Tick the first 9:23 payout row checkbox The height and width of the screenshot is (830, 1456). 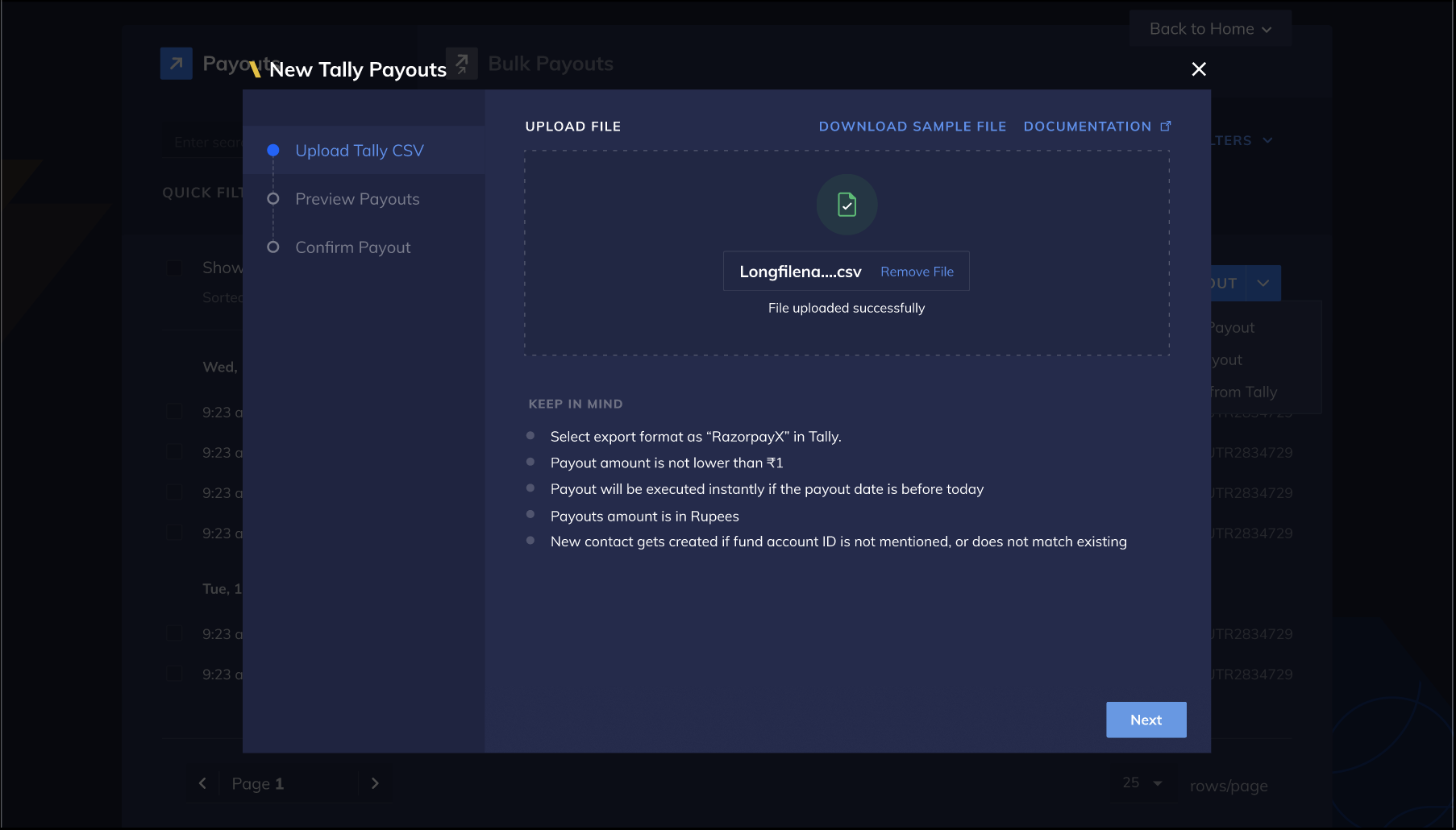tap(174, 412)
